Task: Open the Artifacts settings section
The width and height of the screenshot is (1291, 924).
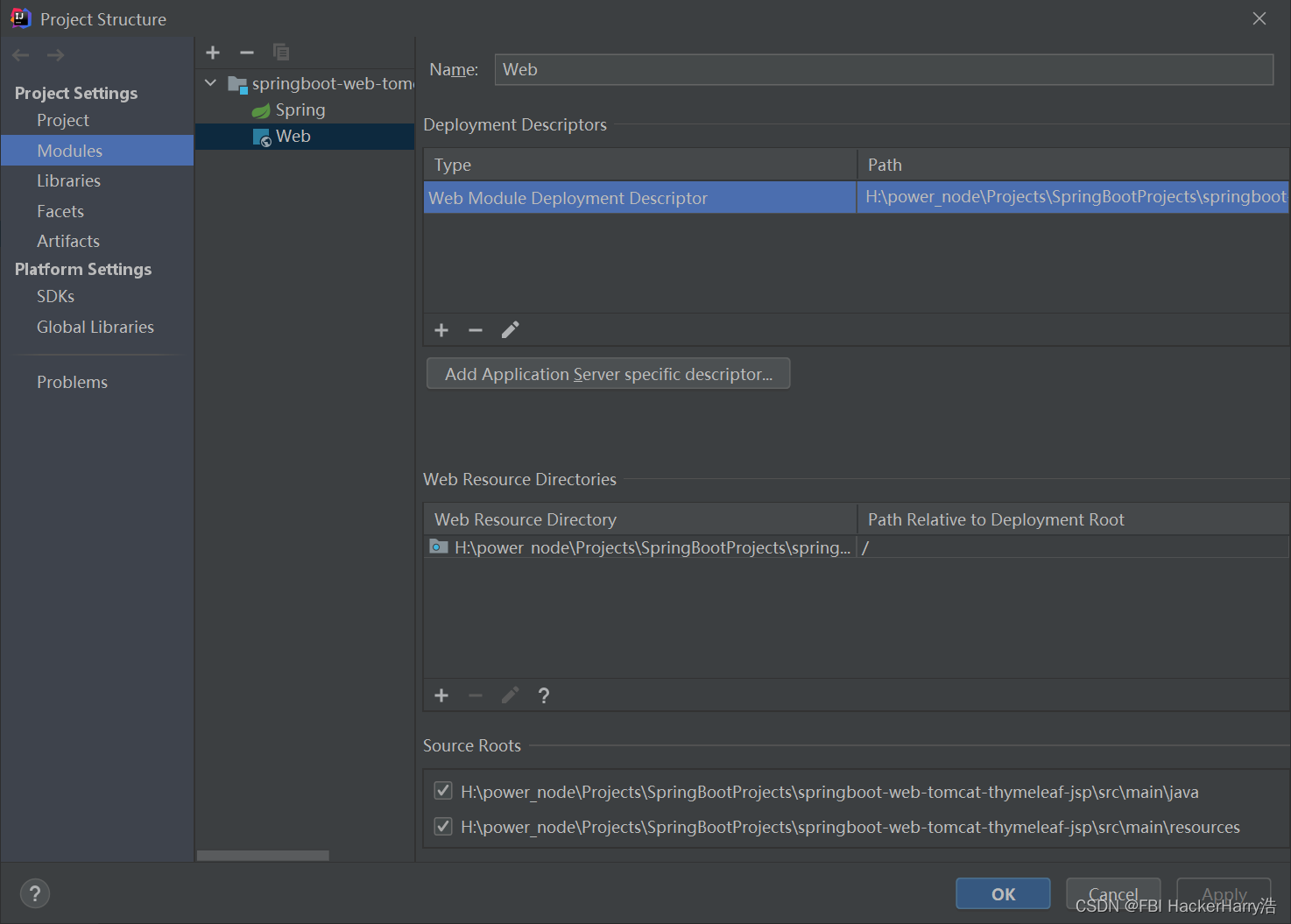Action: (68, 241)
